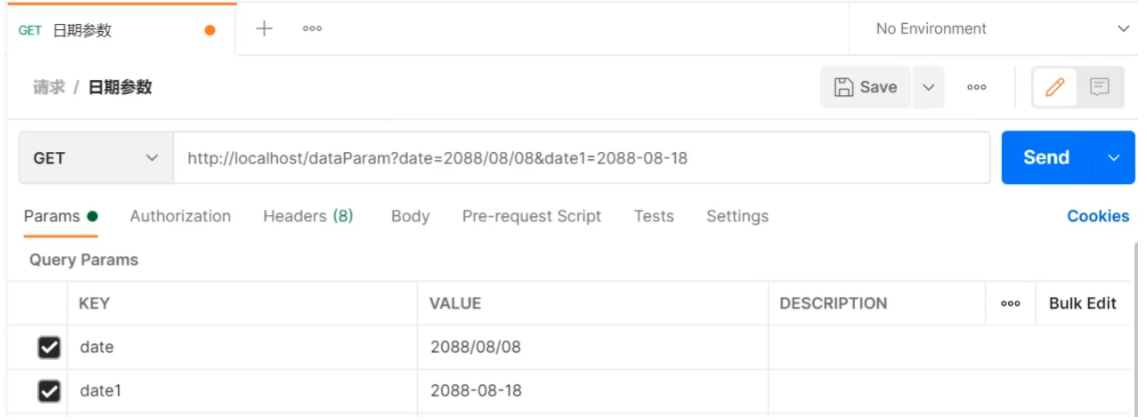Open the Headers (8) tab
The image size is (1147, 420).
point(308,216)
